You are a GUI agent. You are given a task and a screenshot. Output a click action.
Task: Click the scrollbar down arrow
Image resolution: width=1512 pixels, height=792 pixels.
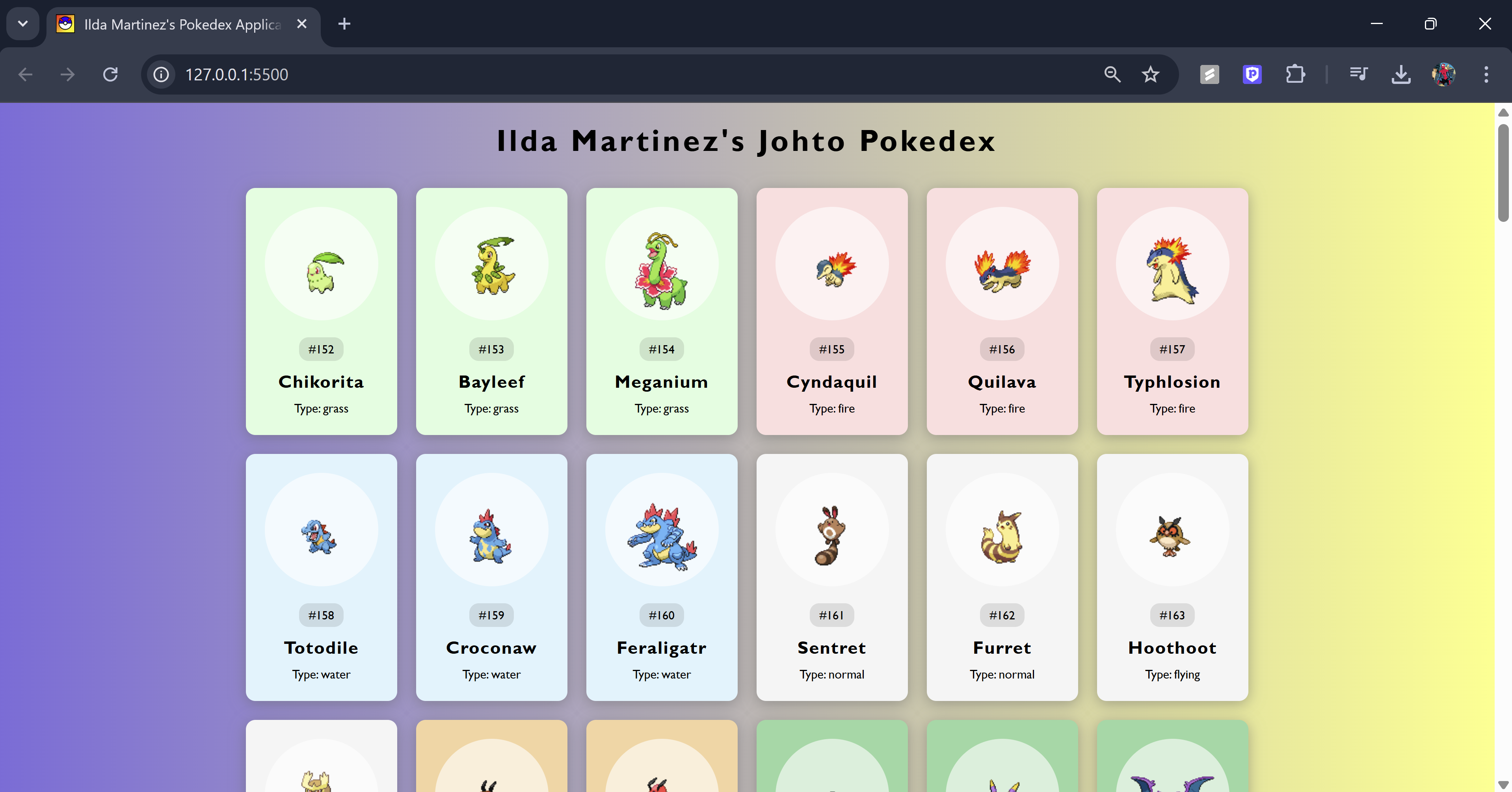(1503, 785)
